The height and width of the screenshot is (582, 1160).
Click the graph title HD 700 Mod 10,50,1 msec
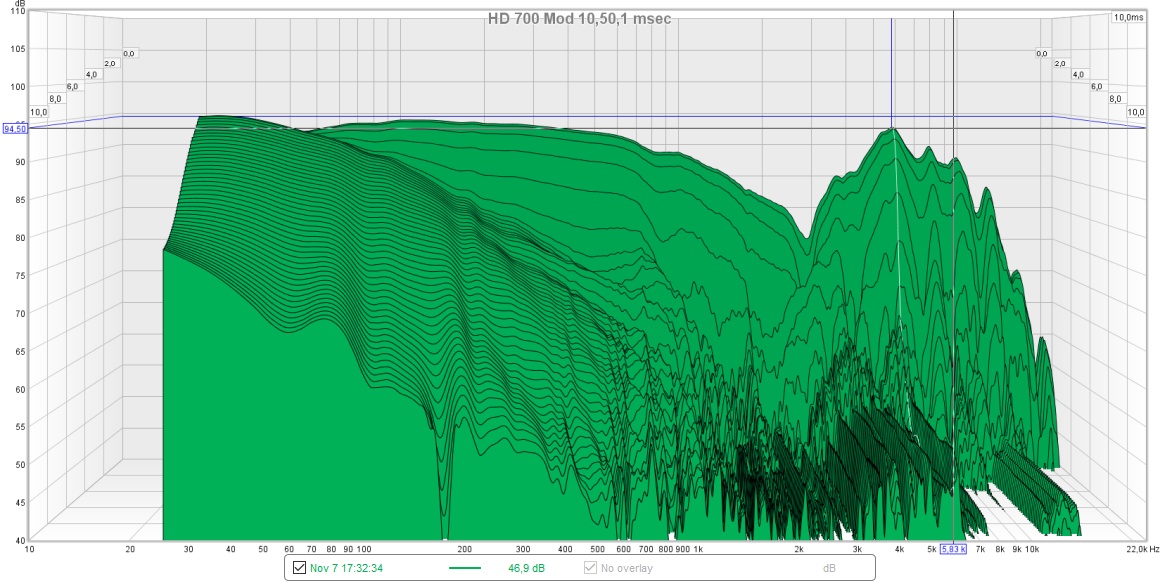pyautogui.click(x=580, y=18)
